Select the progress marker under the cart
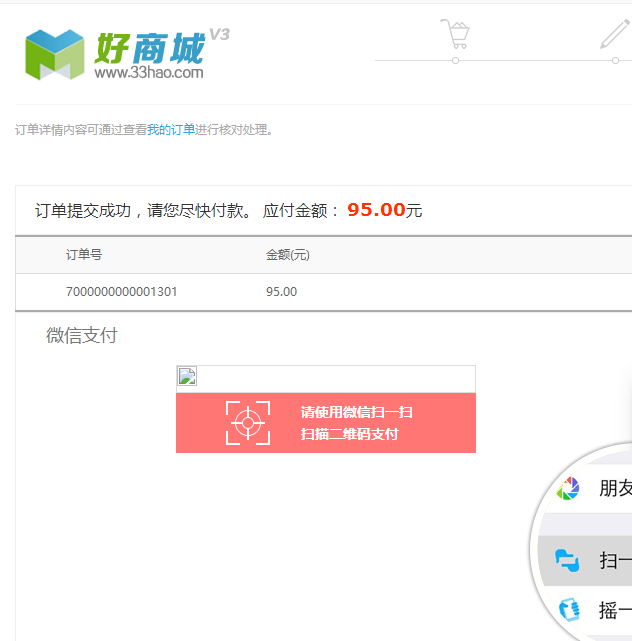Image resolution: width=632 pixels, height=641 pixels. pos(455,61)
